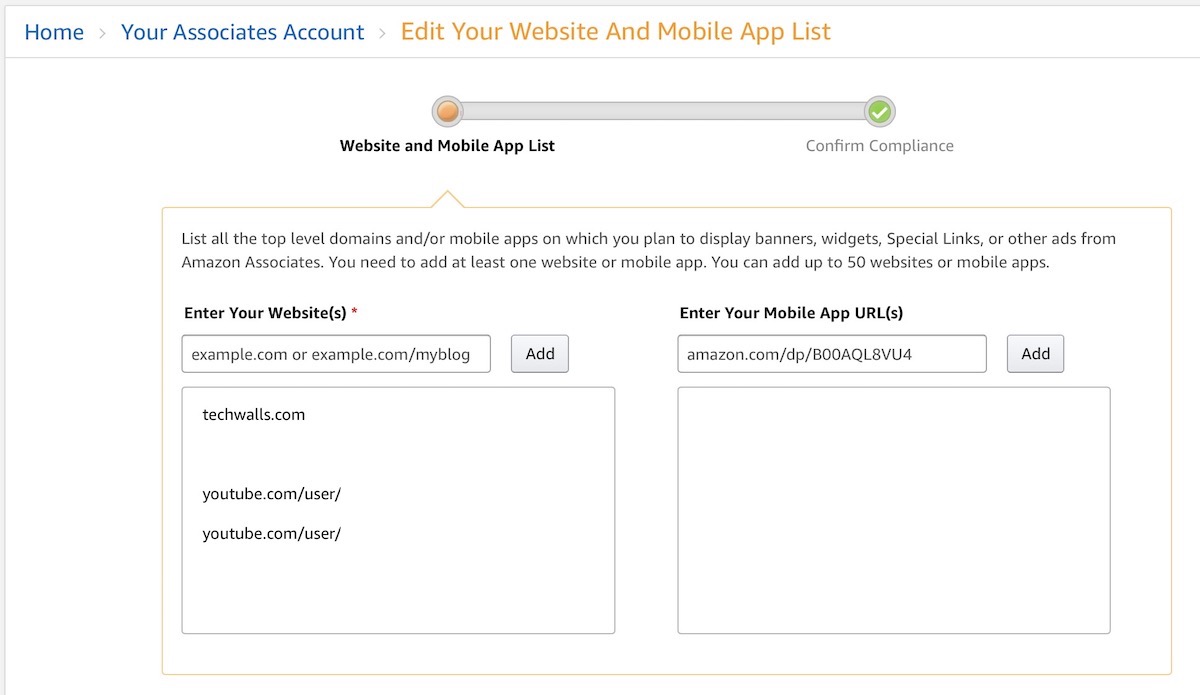Open the Your Associates Account breadcrumb

[242, 32]
